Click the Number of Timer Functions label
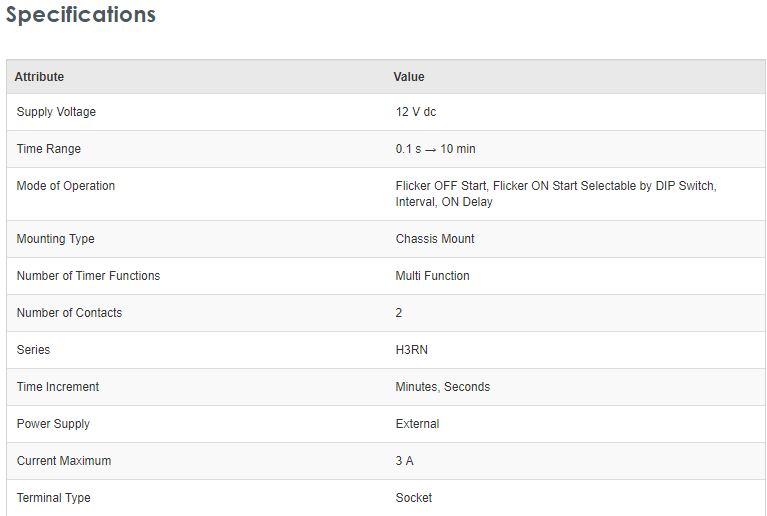The image size is (767, 516). point(88,276)
